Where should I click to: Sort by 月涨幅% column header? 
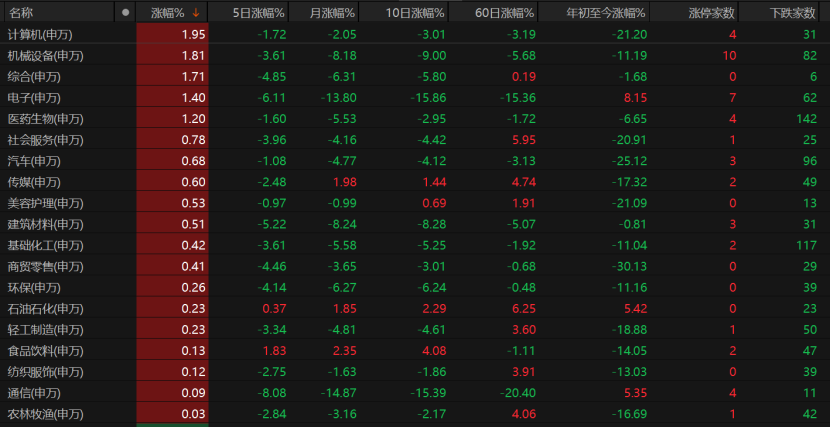(333, 13)
